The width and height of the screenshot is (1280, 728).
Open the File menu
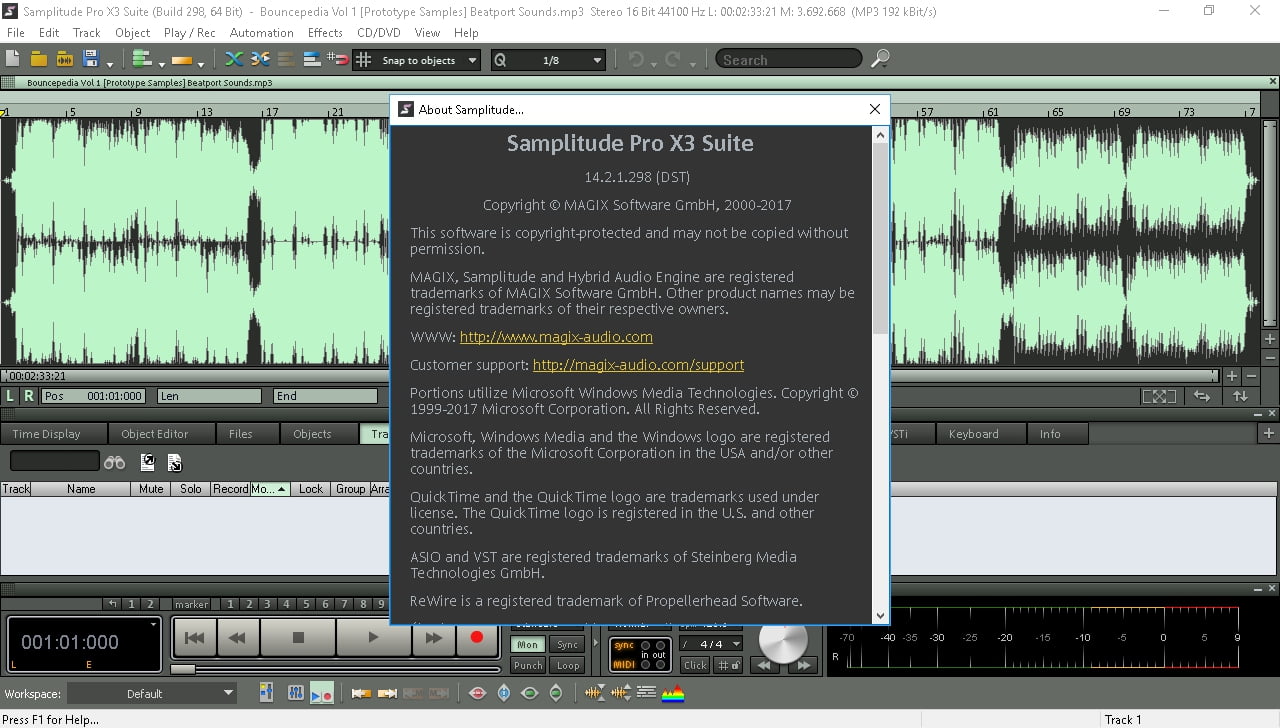(x=15, y=32)
